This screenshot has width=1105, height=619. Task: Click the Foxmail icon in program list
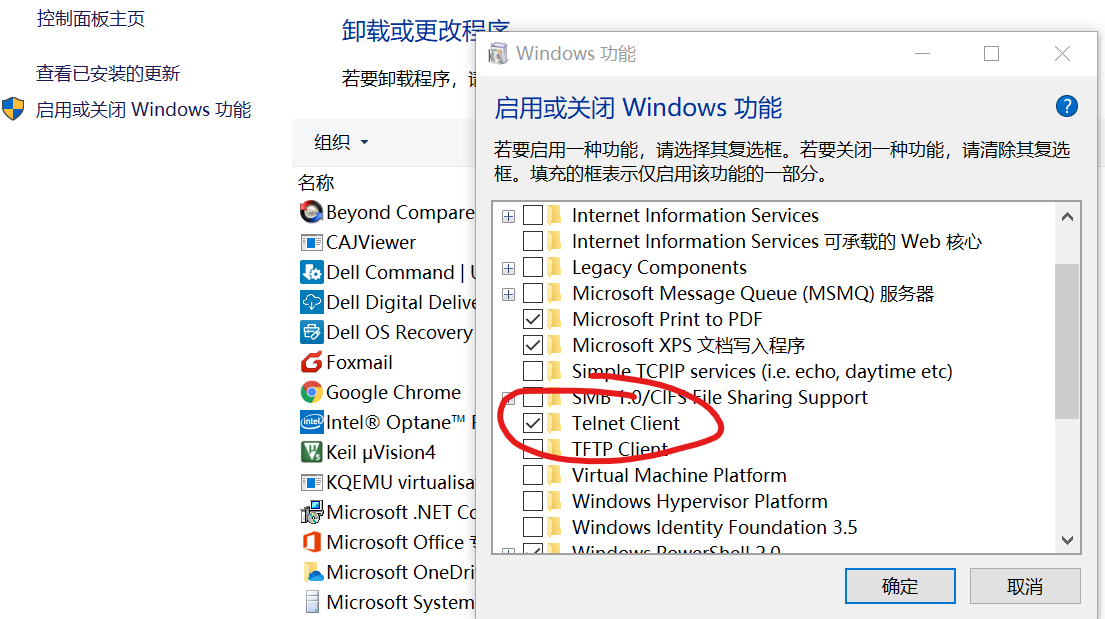pos(310,362)
